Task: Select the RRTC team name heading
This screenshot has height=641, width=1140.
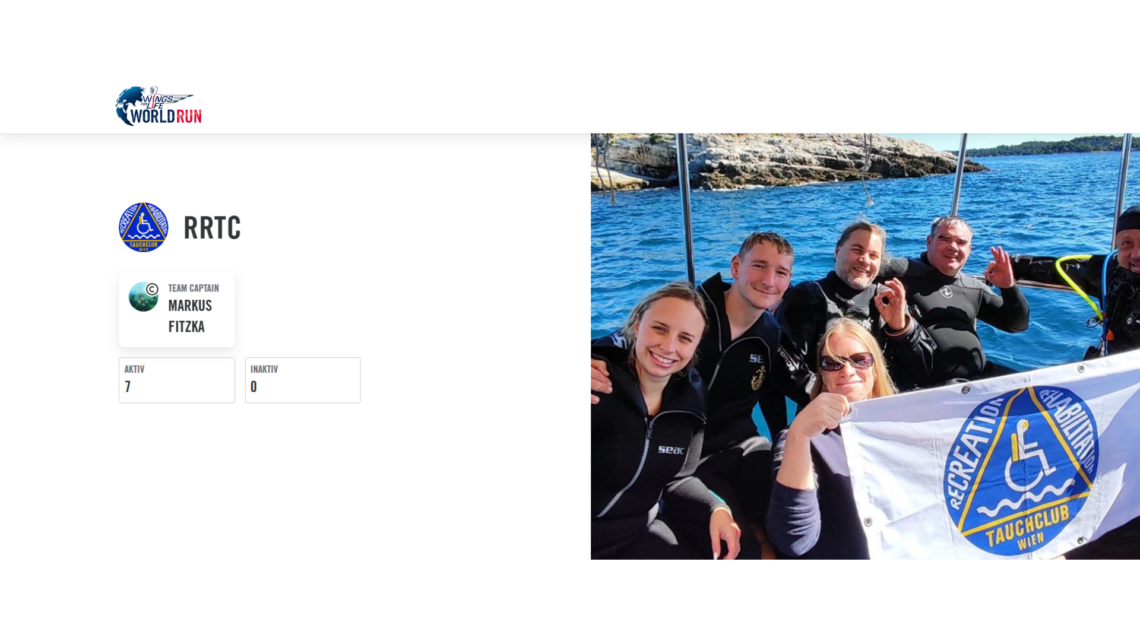Action: [212, 227]
